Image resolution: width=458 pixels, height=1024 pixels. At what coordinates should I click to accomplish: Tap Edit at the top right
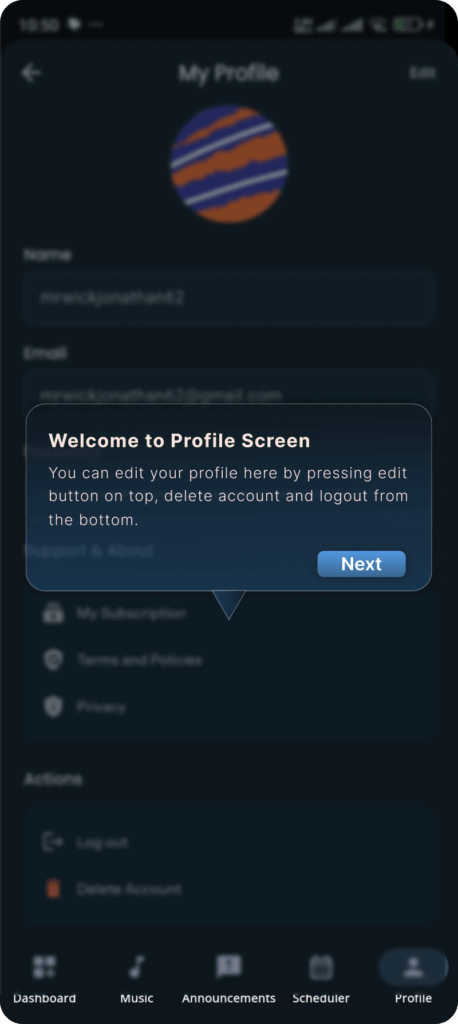point(423,72)
